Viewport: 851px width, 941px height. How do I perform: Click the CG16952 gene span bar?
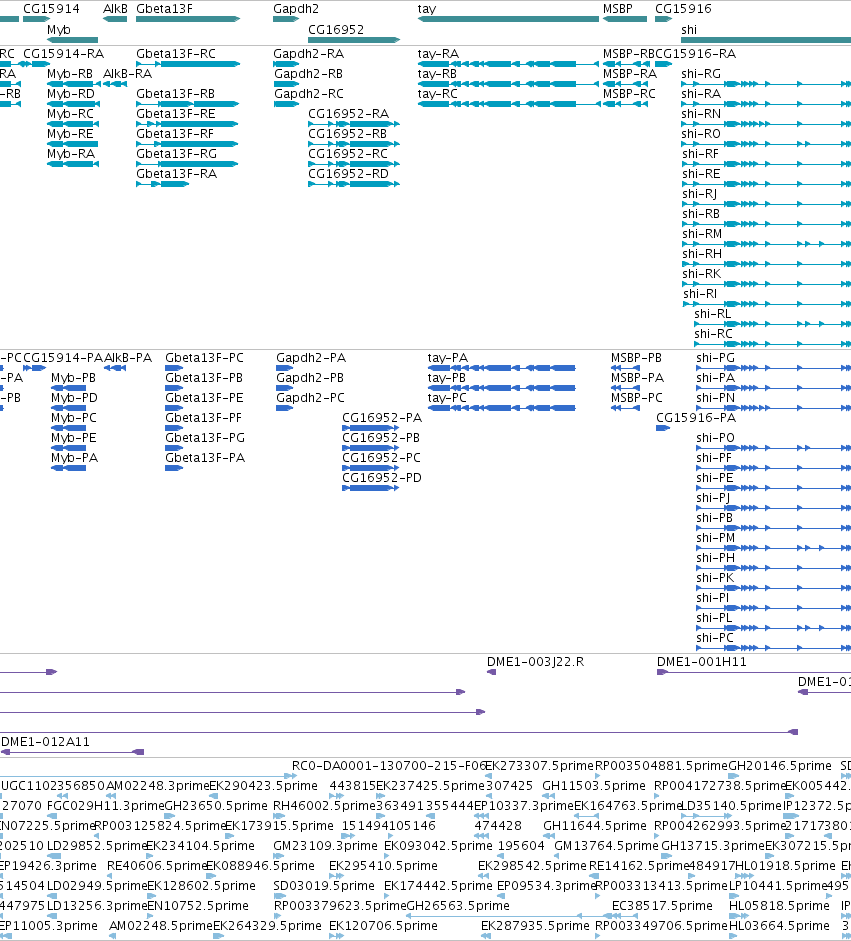(x=354, y=40)
